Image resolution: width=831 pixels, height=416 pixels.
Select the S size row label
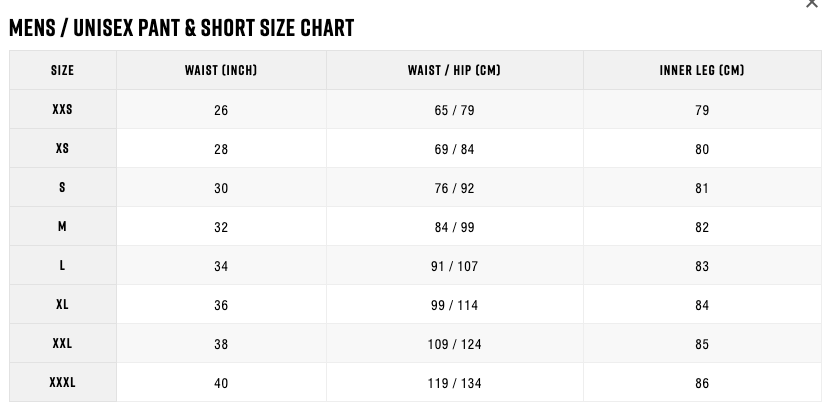(x=63, y=187)
